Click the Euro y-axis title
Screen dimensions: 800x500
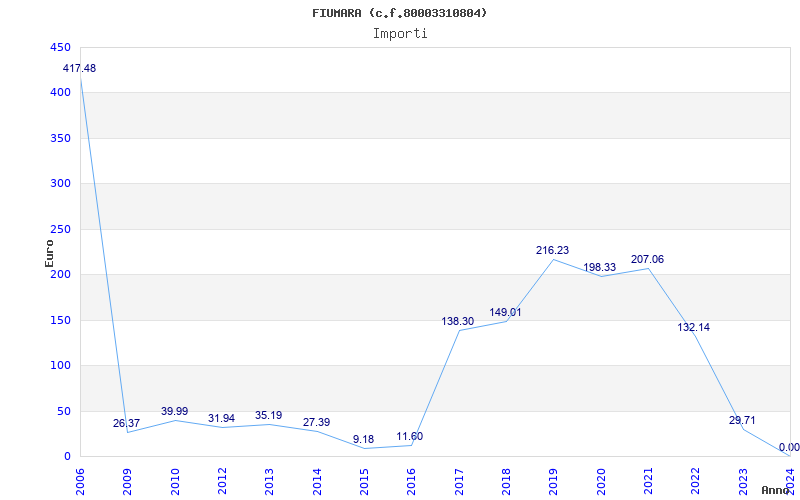point(49,253)
